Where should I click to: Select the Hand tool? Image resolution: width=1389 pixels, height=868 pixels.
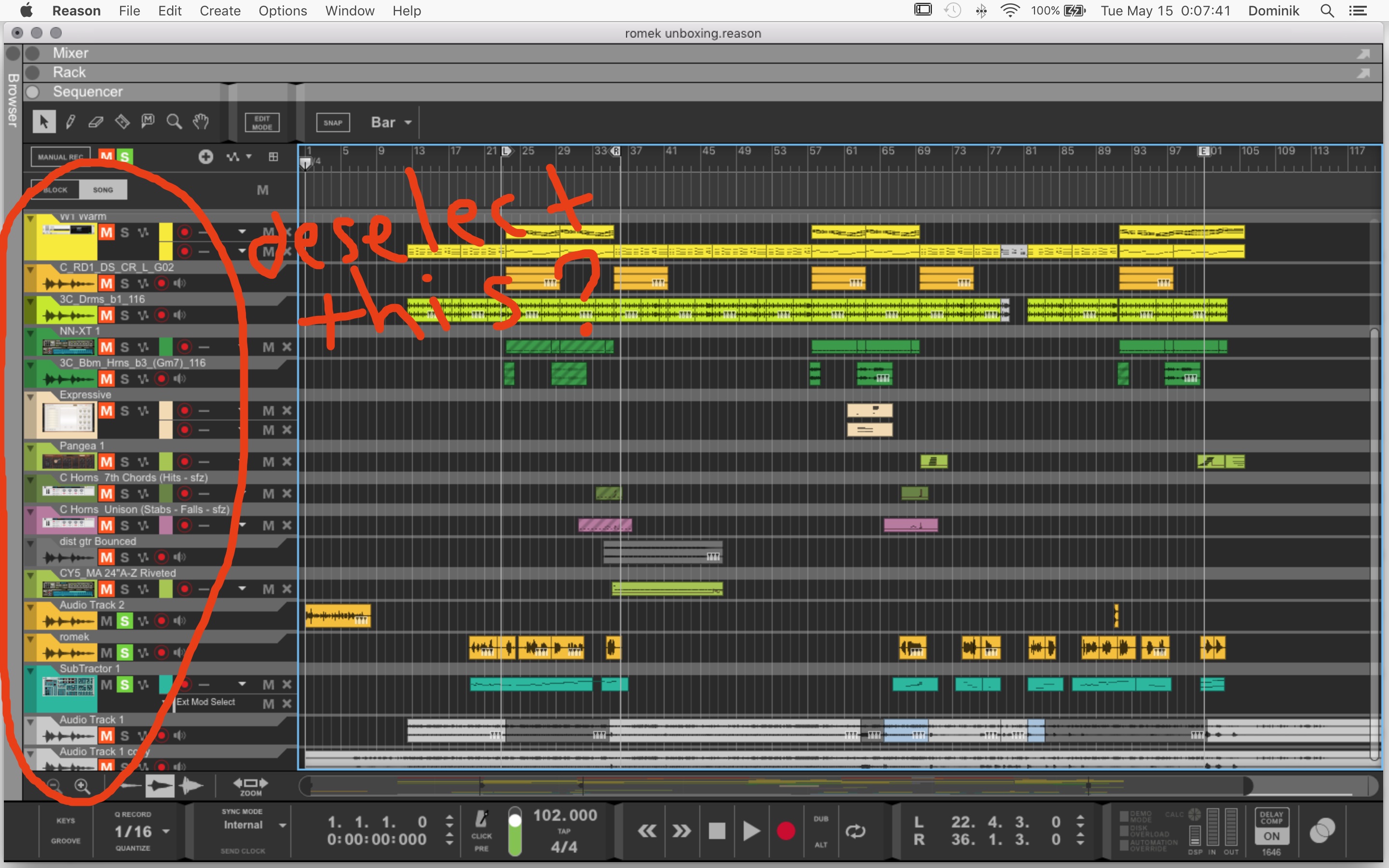[x=200, y=122]
